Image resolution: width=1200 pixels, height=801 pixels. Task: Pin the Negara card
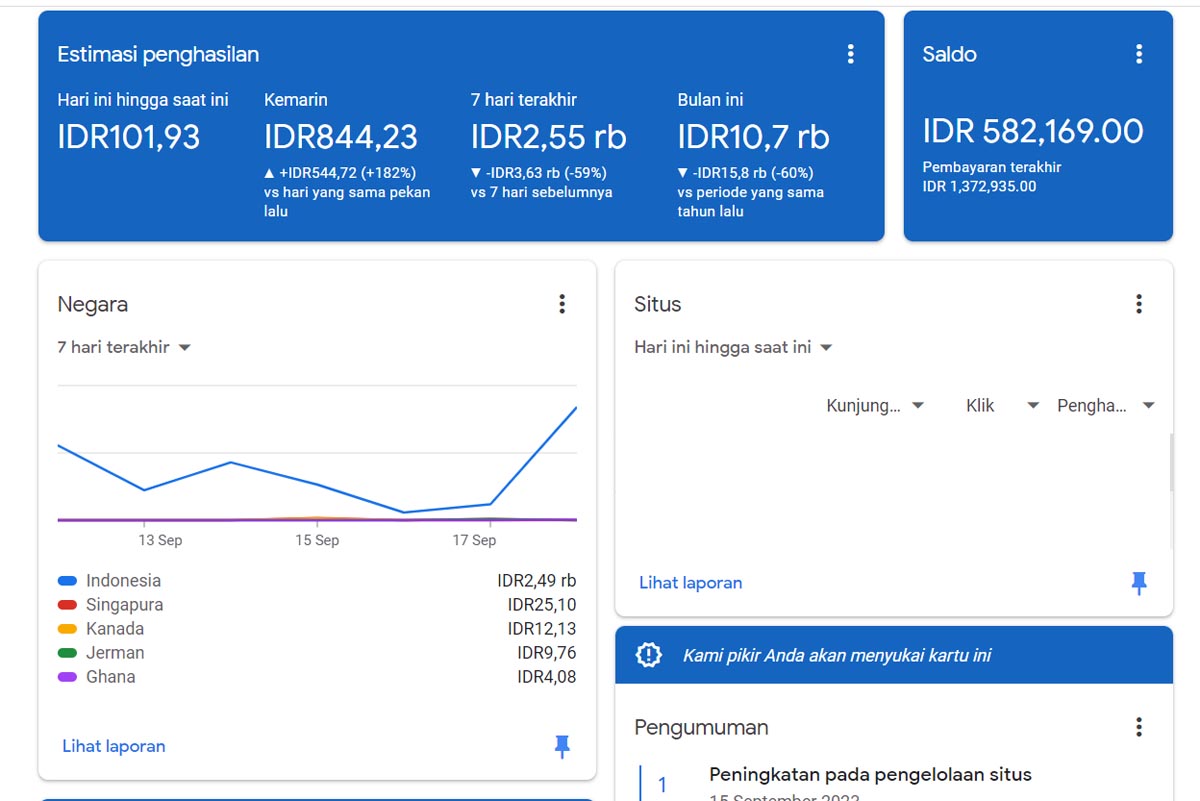click(x=562, y=746)
